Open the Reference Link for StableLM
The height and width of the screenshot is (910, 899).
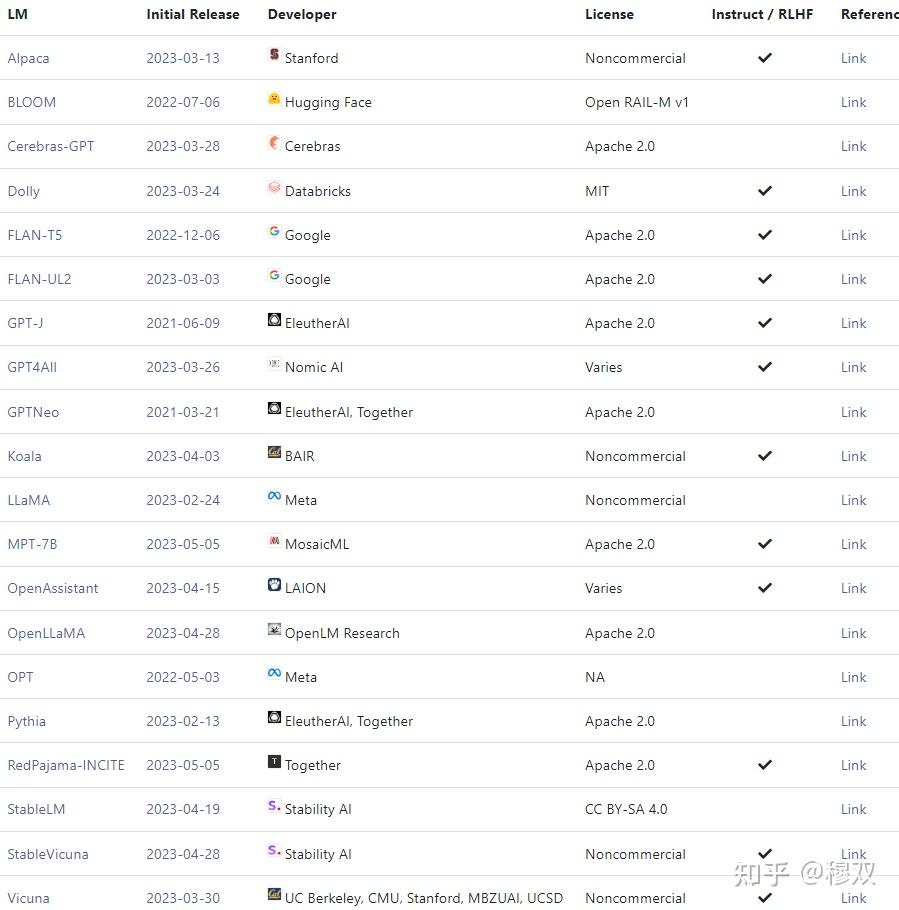[853, 809]
